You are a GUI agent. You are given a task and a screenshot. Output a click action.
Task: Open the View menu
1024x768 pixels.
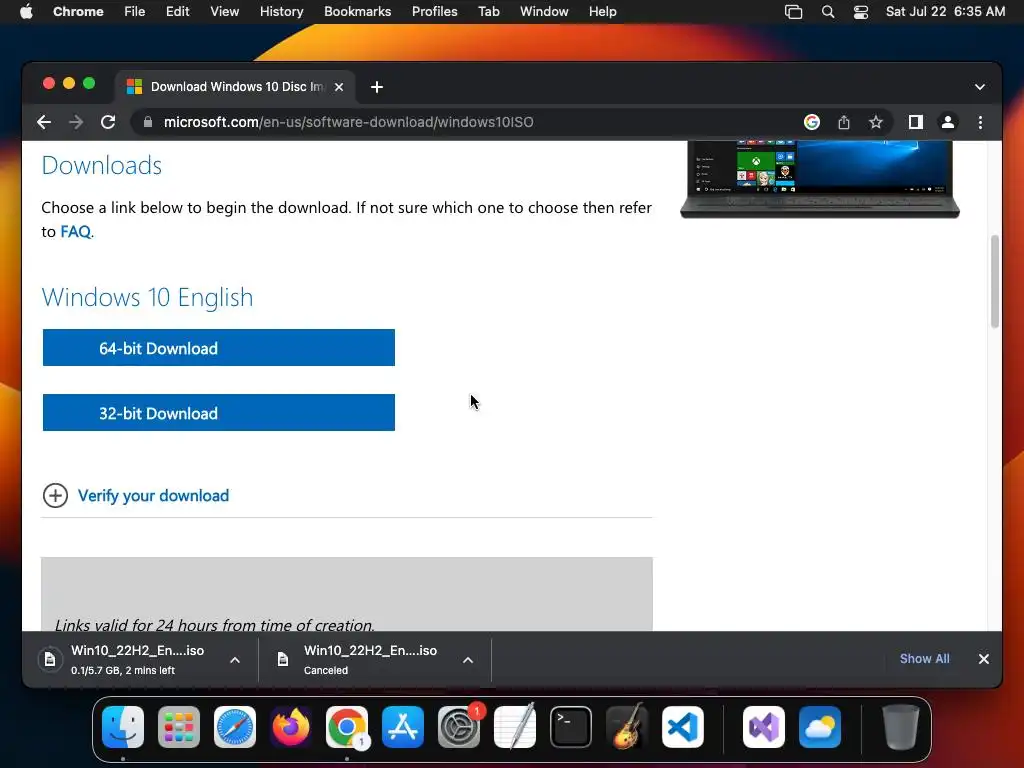tap(225, 12)
